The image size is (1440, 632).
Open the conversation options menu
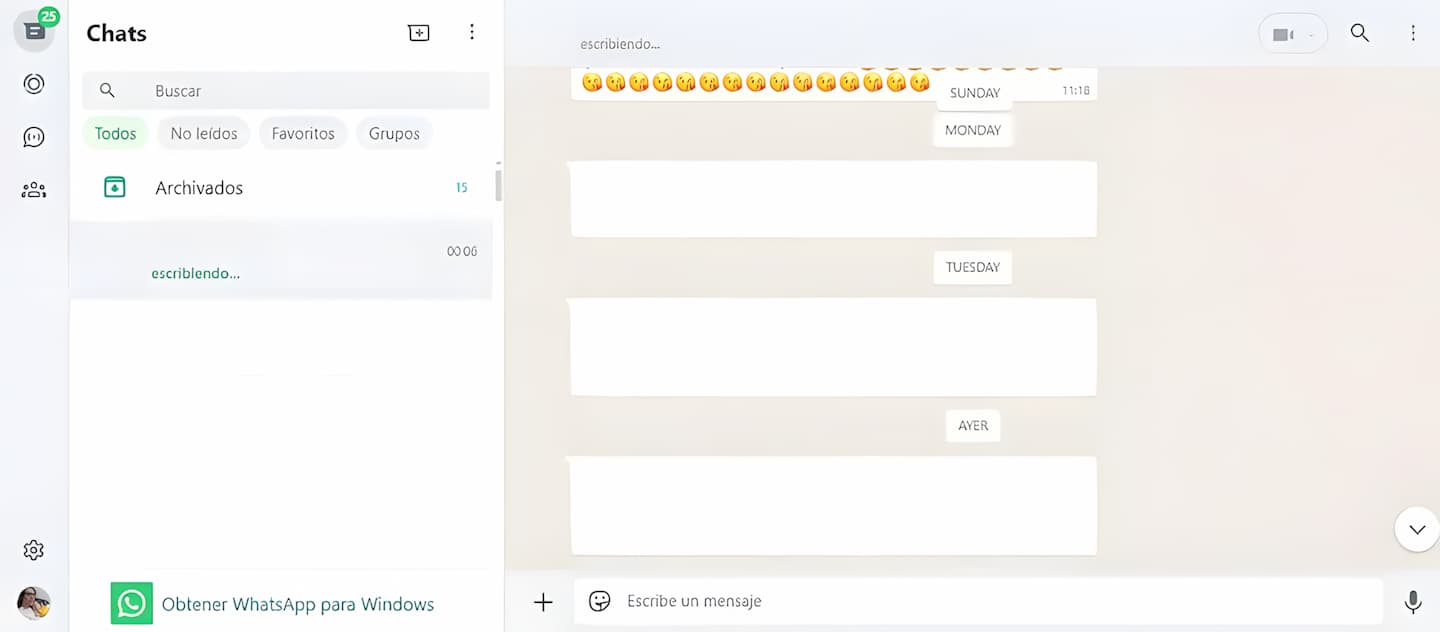click(x=1413, y=33)
